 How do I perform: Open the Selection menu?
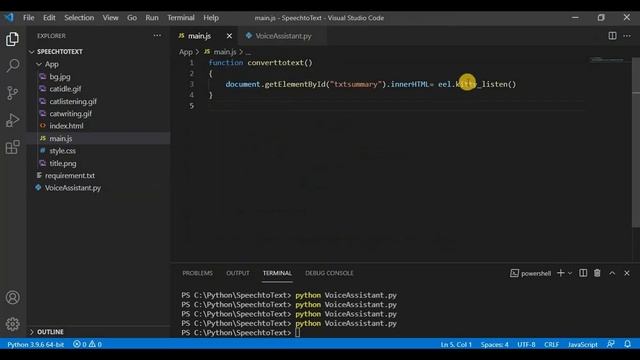tap(79, 18)
